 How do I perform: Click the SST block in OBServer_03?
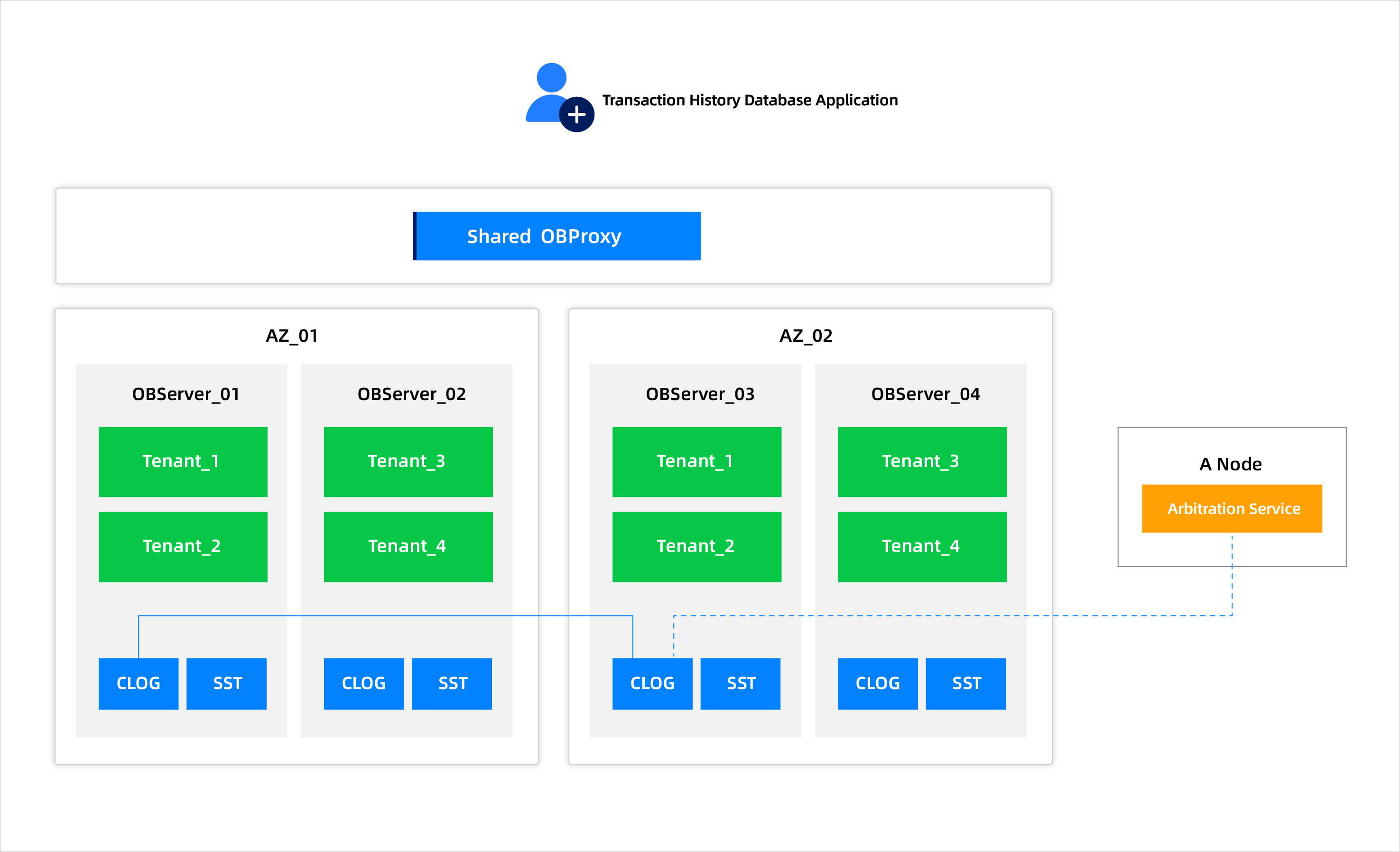point(741,683)
